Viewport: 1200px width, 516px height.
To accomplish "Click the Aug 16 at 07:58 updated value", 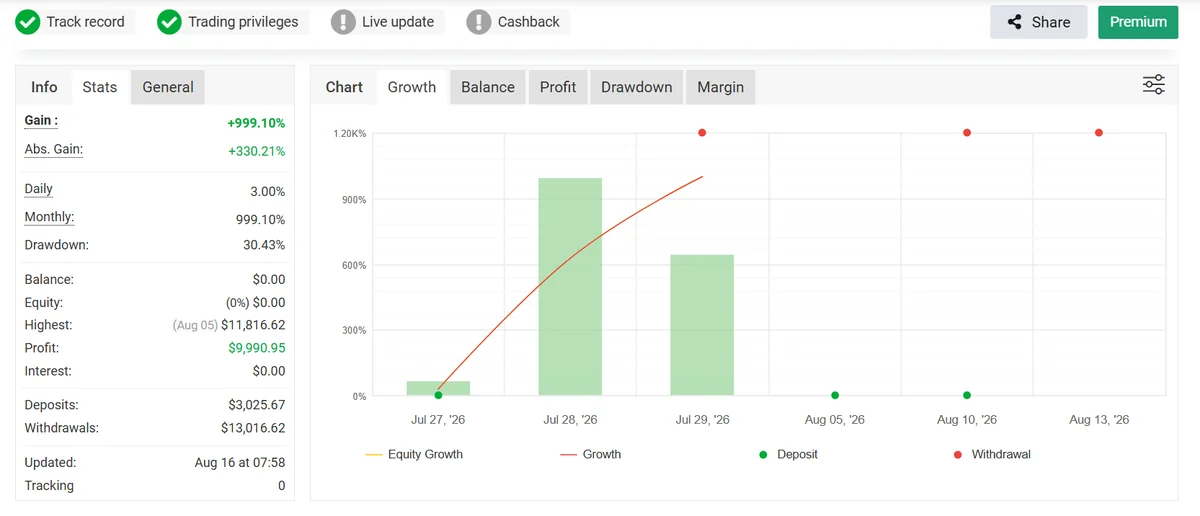I will click(240, 463).
